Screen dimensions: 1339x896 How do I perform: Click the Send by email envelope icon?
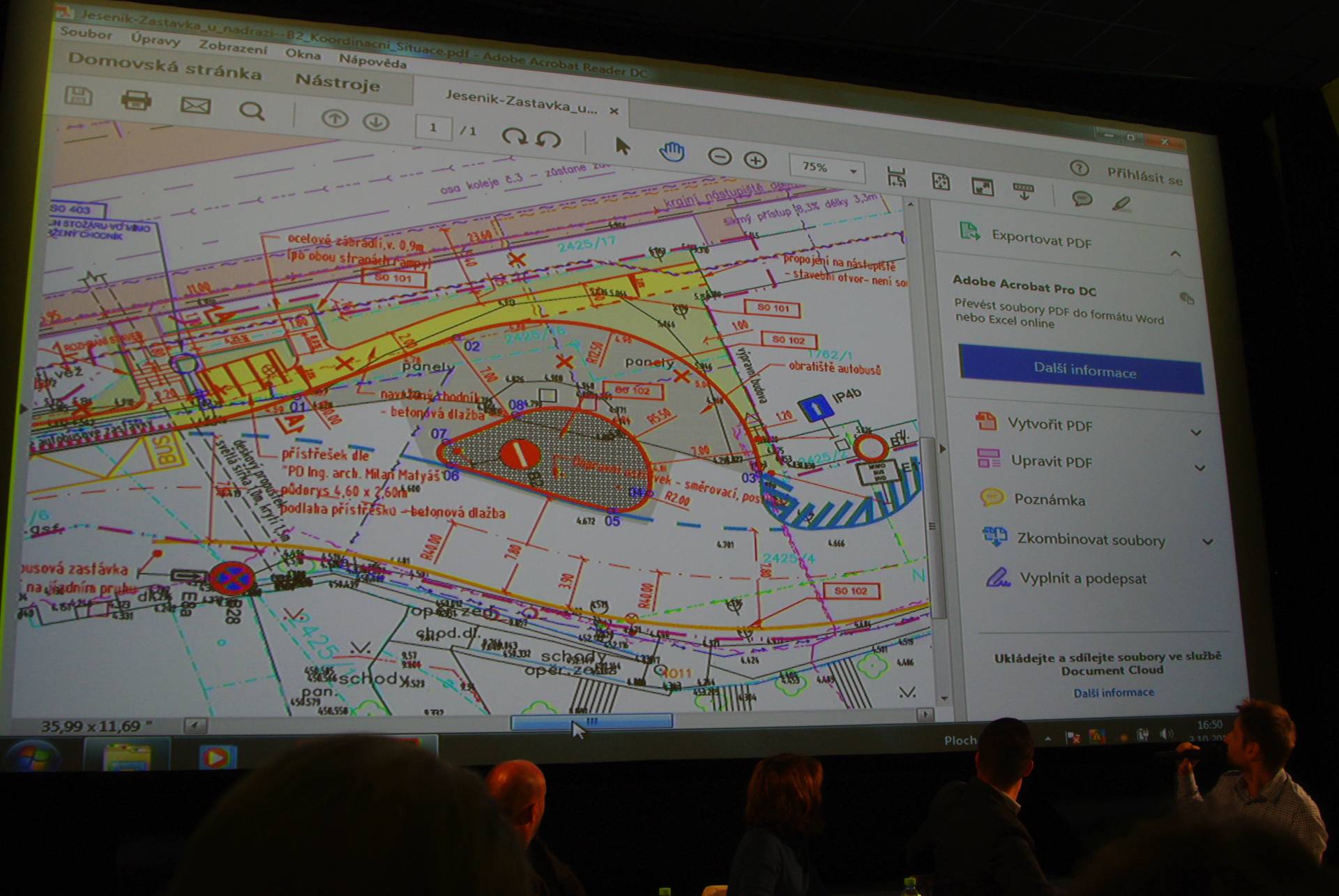click(x=195, y=105)
